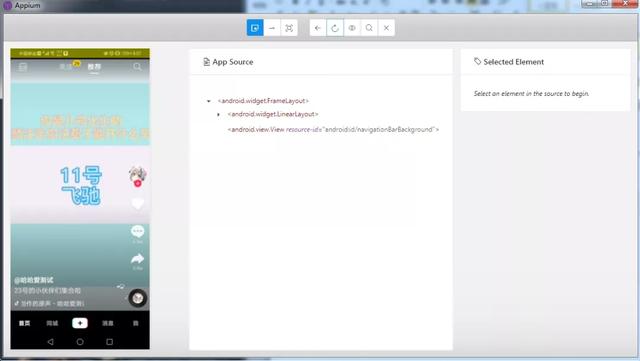Collapse the android.widget.FrameLayout node

tap(209, 101)
